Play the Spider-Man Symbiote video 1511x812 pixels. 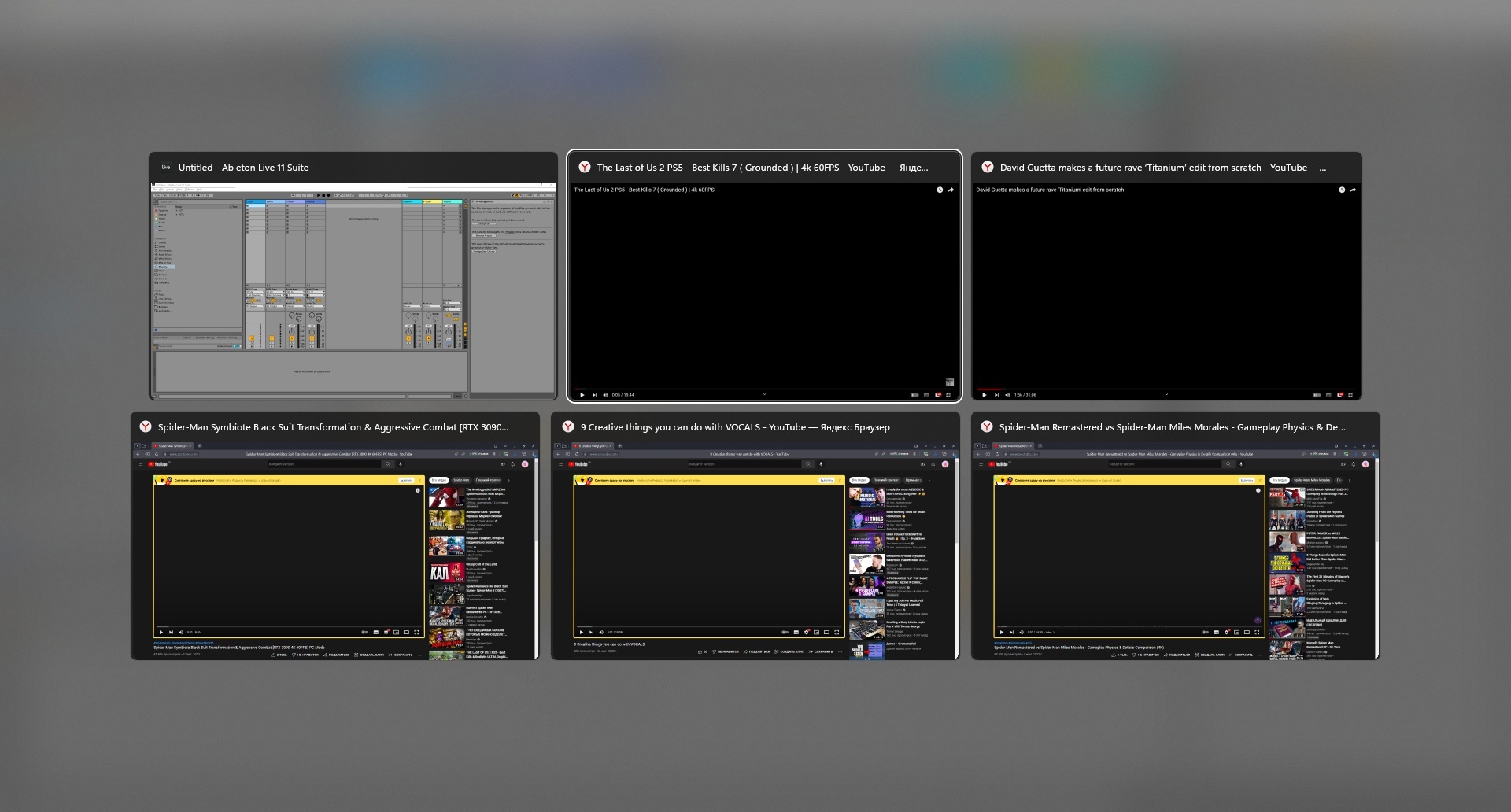tap(161, 632)
